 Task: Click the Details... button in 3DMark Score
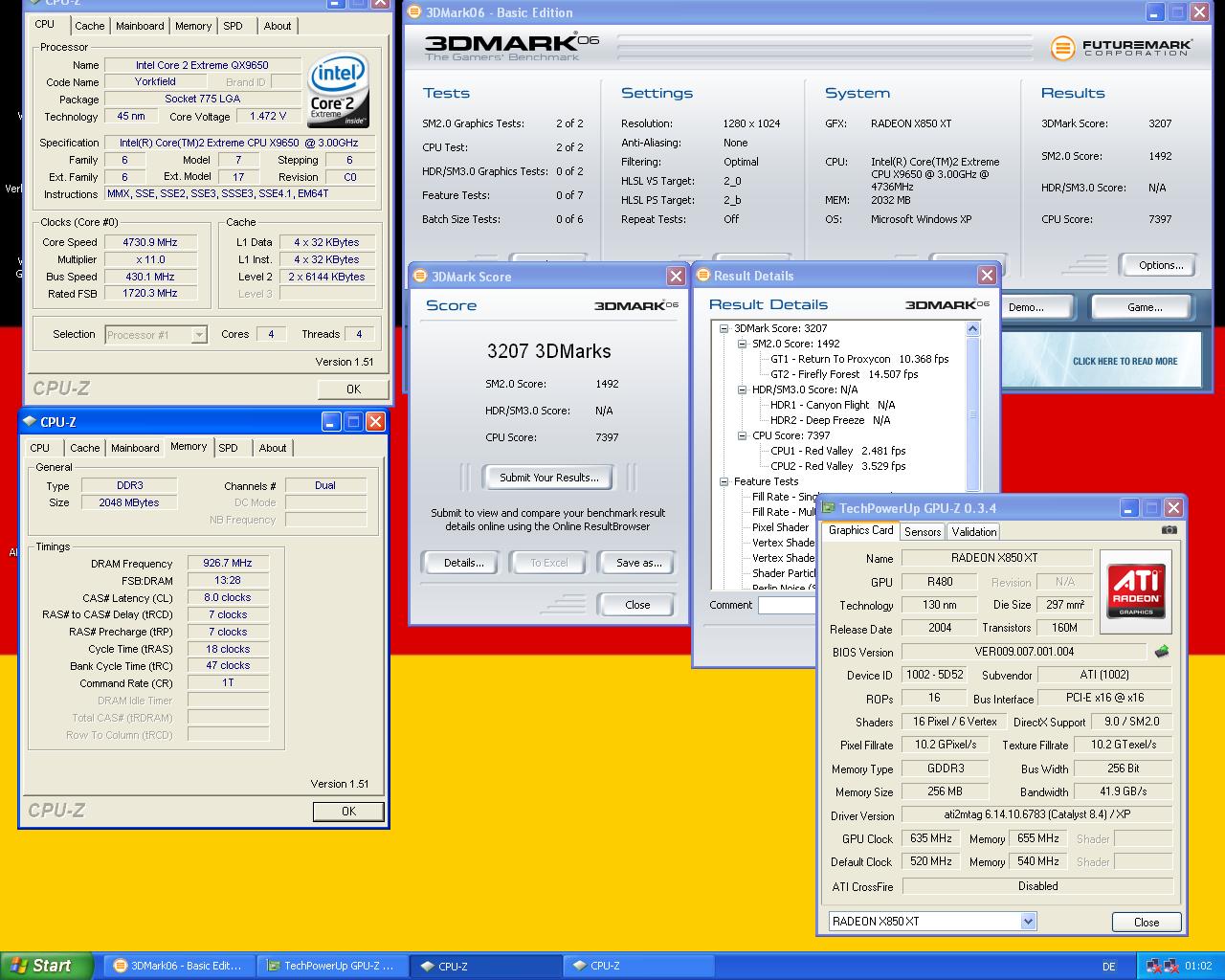463,563
